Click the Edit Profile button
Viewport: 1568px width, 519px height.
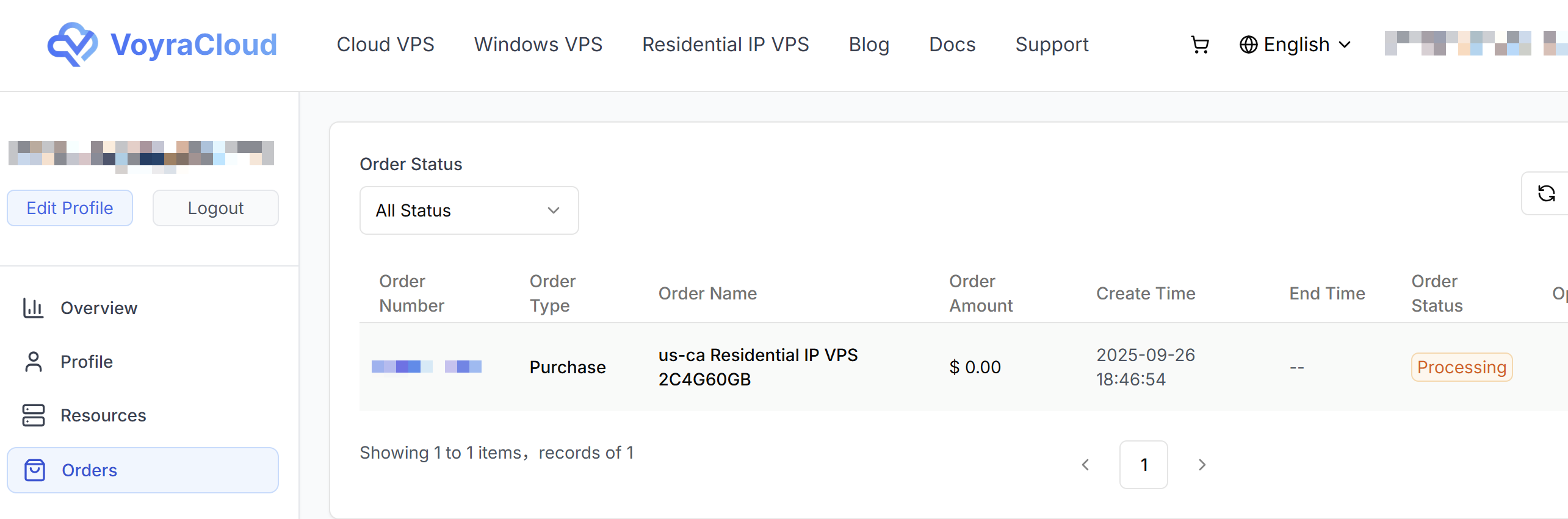(x=70, y=208)
